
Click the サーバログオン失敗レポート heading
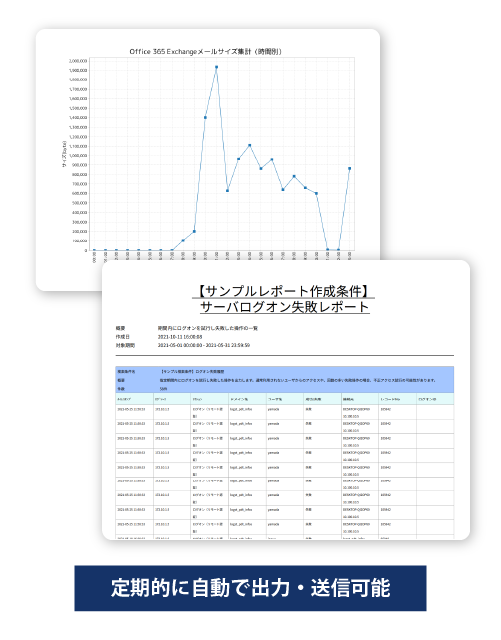pyautogui.click(x=285, y=307)
